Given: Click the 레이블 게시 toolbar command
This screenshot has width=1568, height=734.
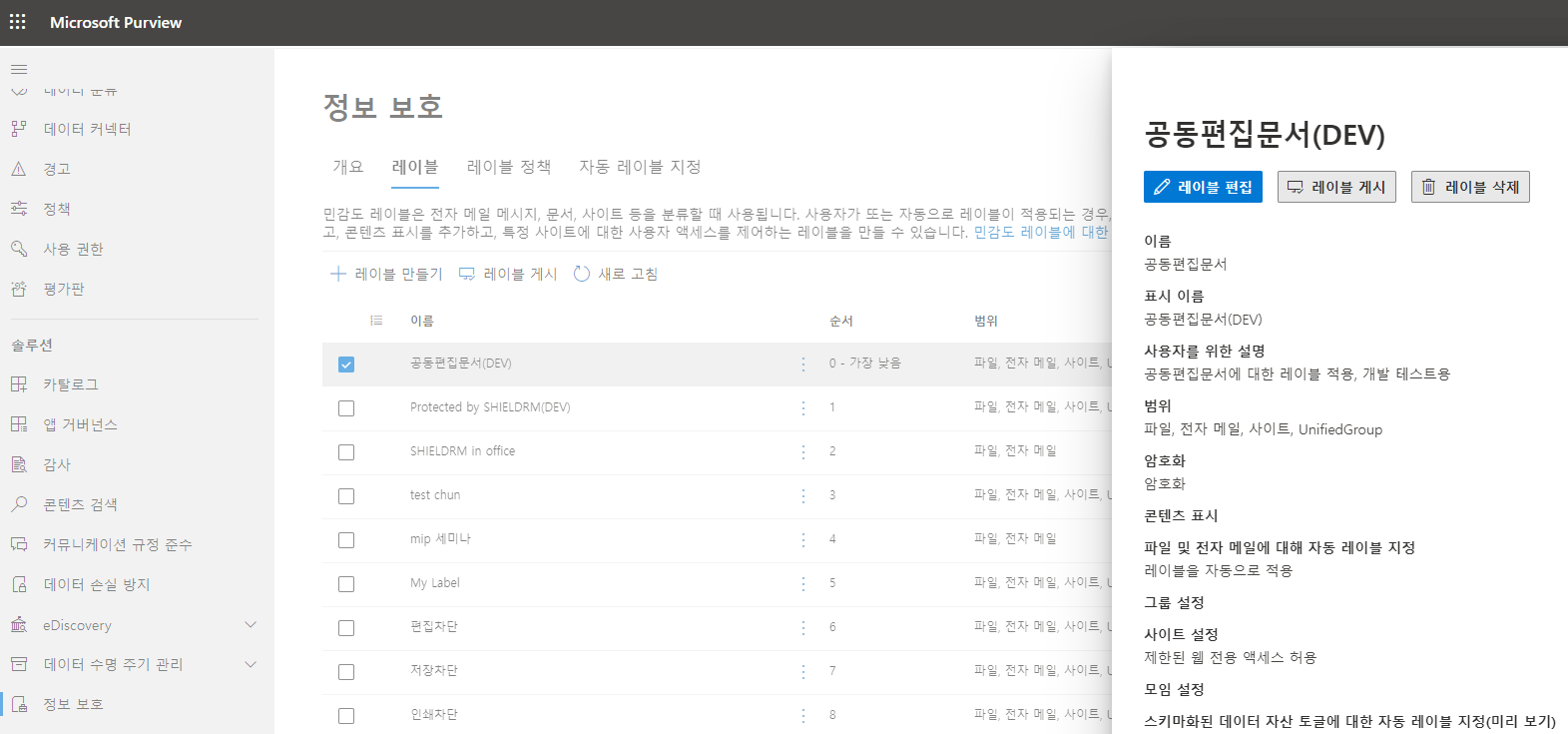Looking at the screenshot, I should 508,274.
